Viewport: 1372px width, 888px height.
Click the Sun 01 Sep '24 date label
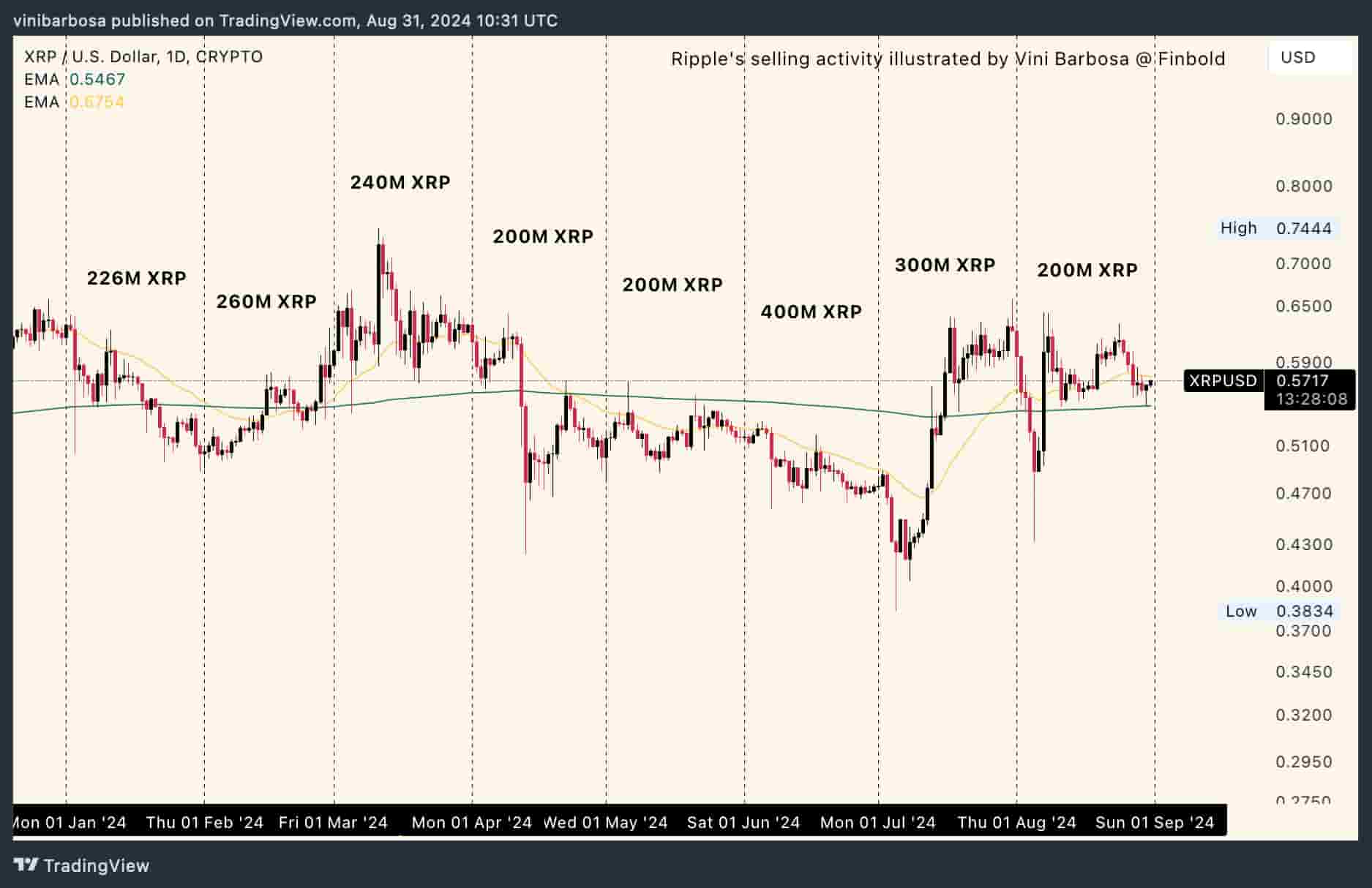[1154, 822]
